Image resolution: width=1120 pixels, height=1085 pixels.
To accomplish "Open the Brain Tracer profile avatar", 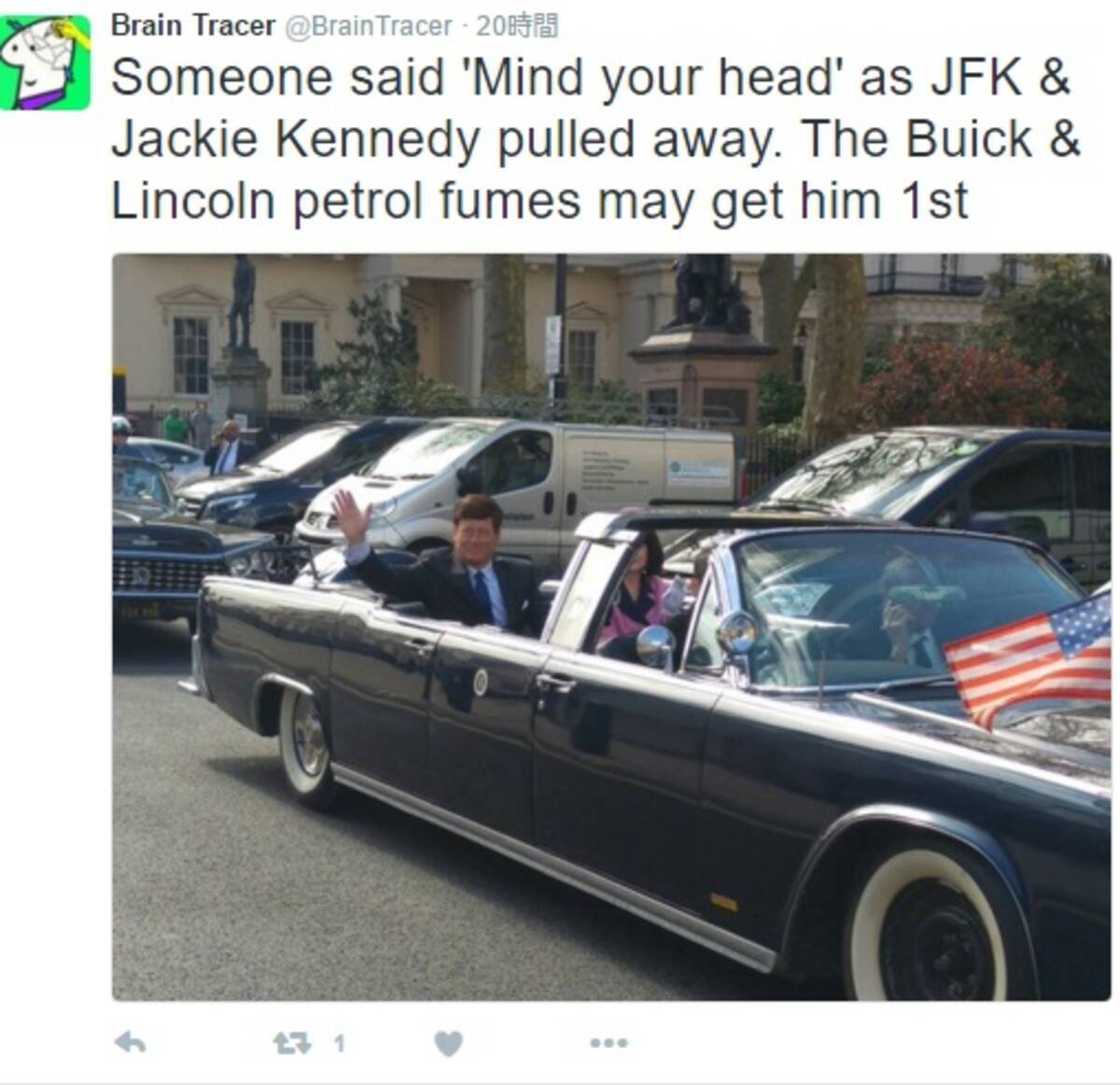I will click(45, 63).
